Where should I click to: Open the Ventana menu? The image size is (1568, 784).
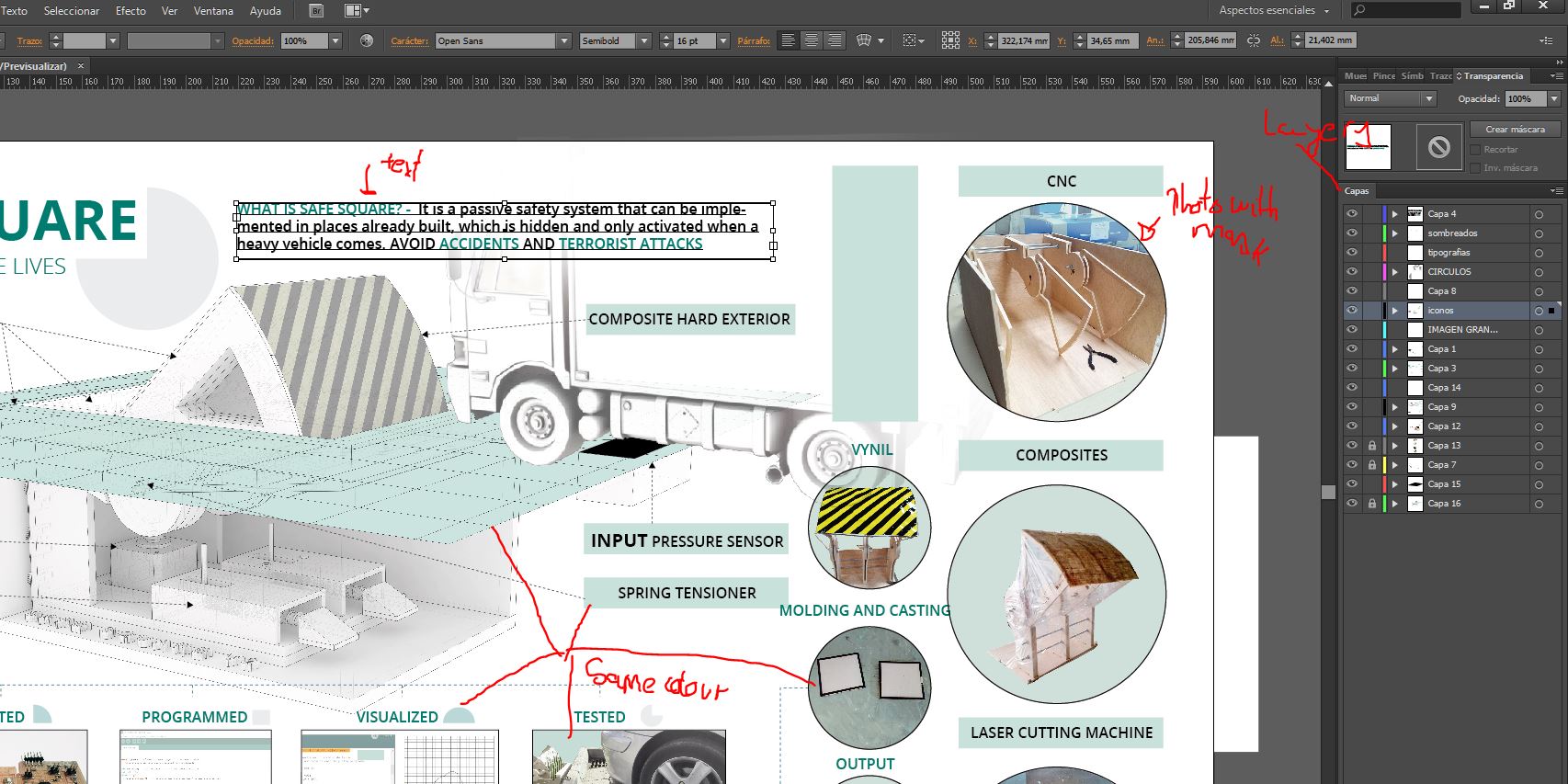(x=213, y=11)
